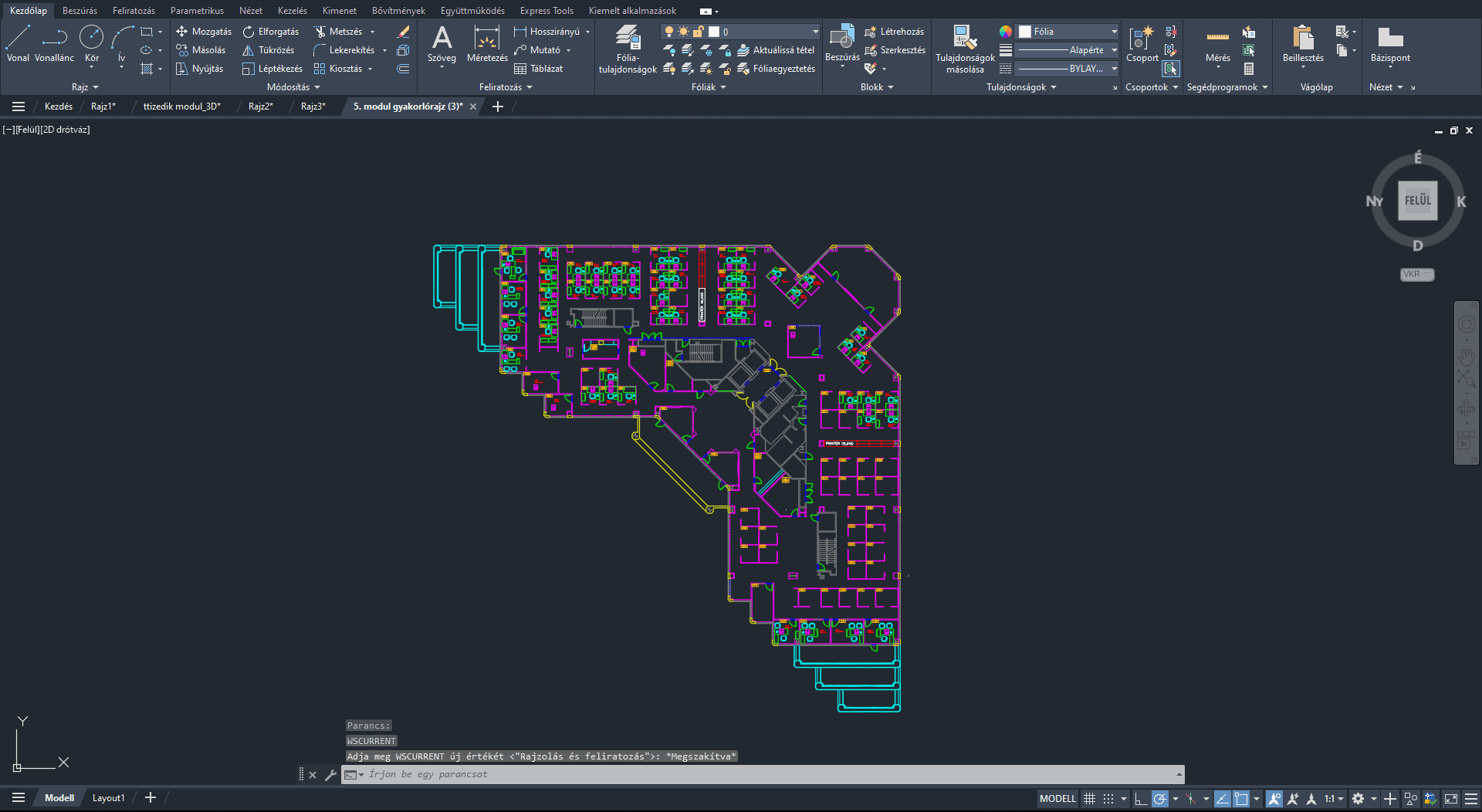Toggle group selection mode in Csoportok panel
The height and width of the screenshot is (812, 1482).
pyautogui.click(x=1171, y=69)
